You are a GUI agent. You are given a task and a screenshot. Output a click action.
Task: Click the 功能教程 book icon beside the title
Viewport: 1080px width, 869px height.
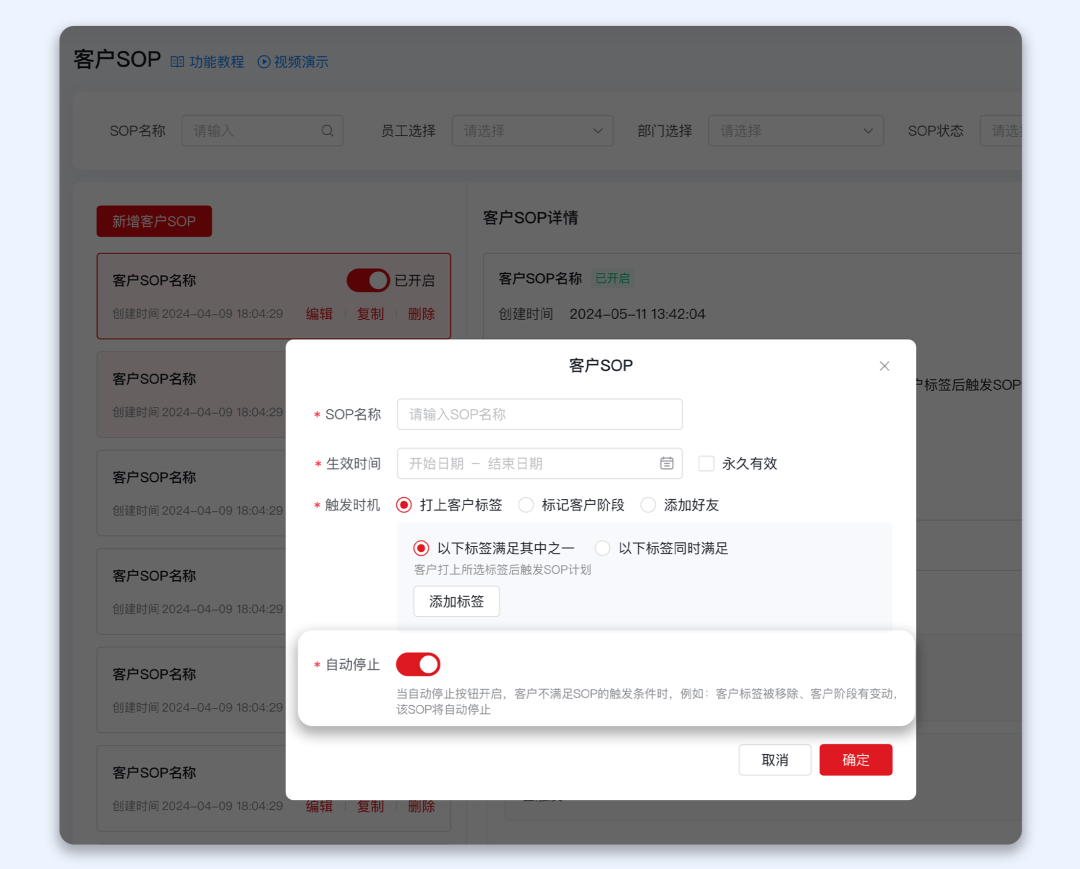click(x=177, y=61)
